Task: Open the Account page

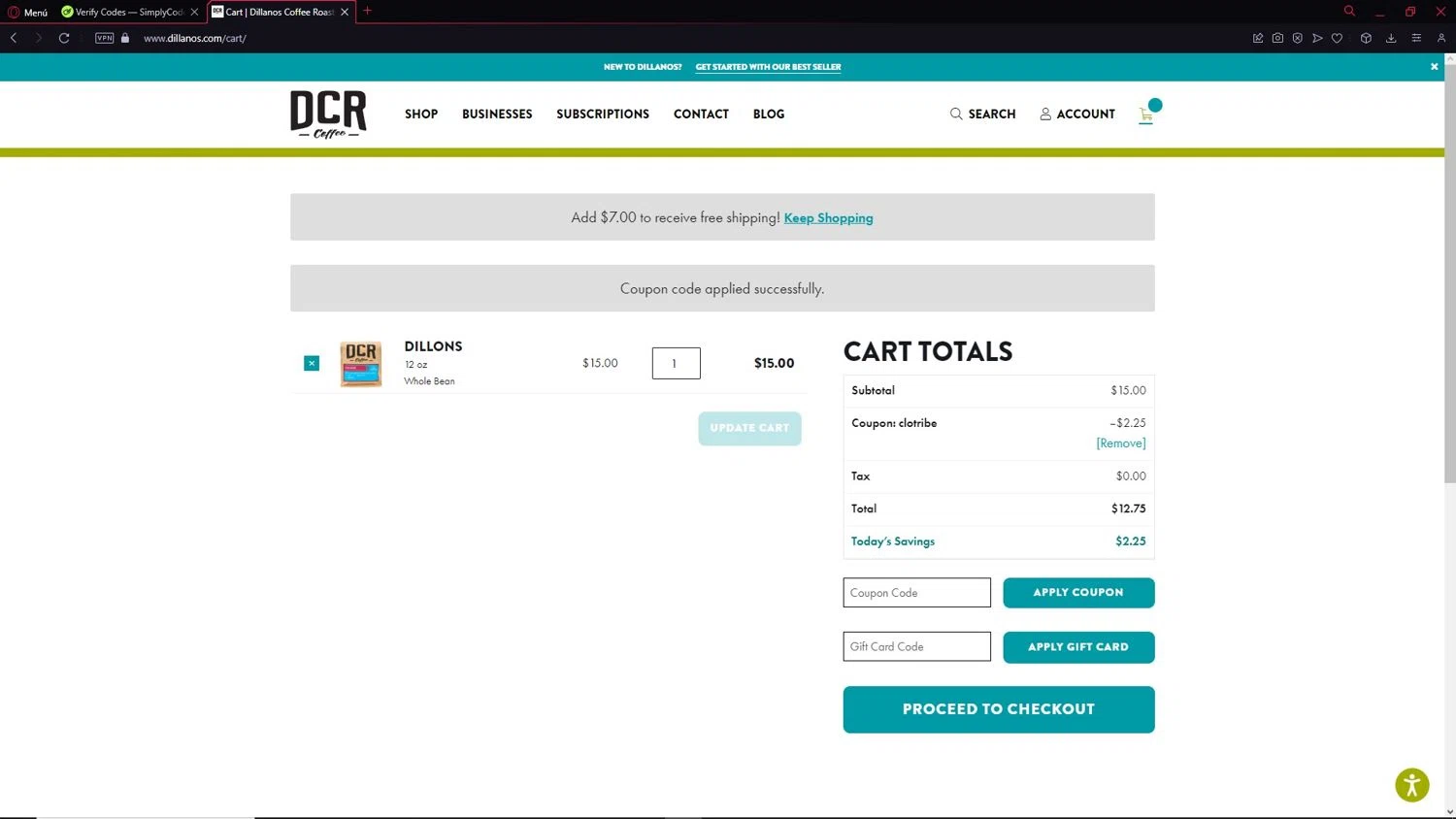Action: 1077,114
